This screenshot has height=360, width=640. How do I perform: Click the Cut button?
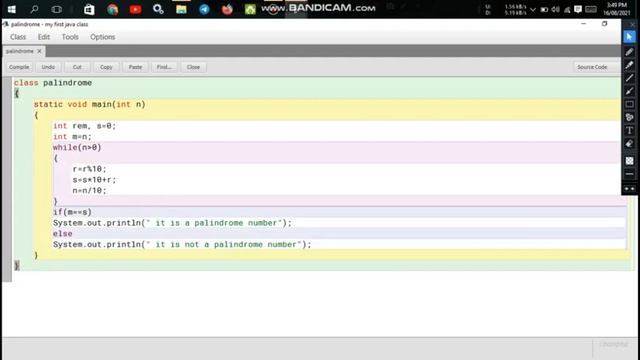[x=77, y=67]
